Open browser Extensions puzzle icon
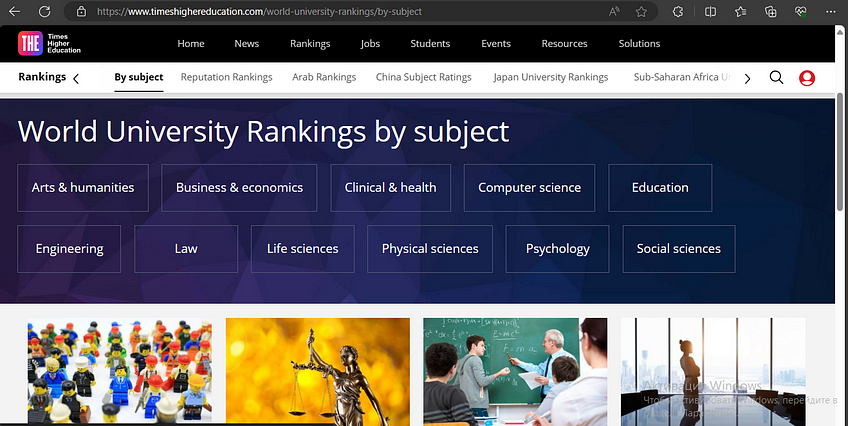Viewport: 848px width, 426px height. tap(678, 11)
